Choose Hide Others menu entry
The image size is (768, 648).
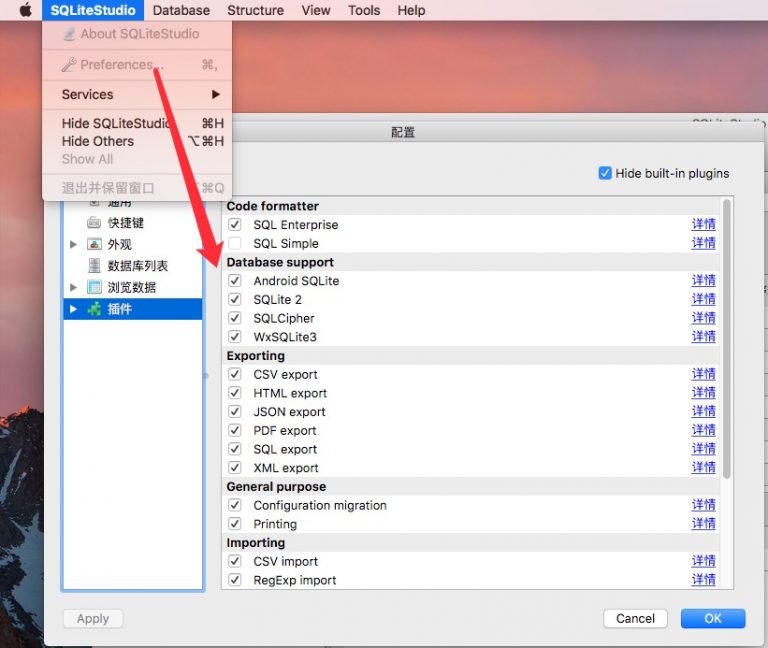tap(137, 141)
